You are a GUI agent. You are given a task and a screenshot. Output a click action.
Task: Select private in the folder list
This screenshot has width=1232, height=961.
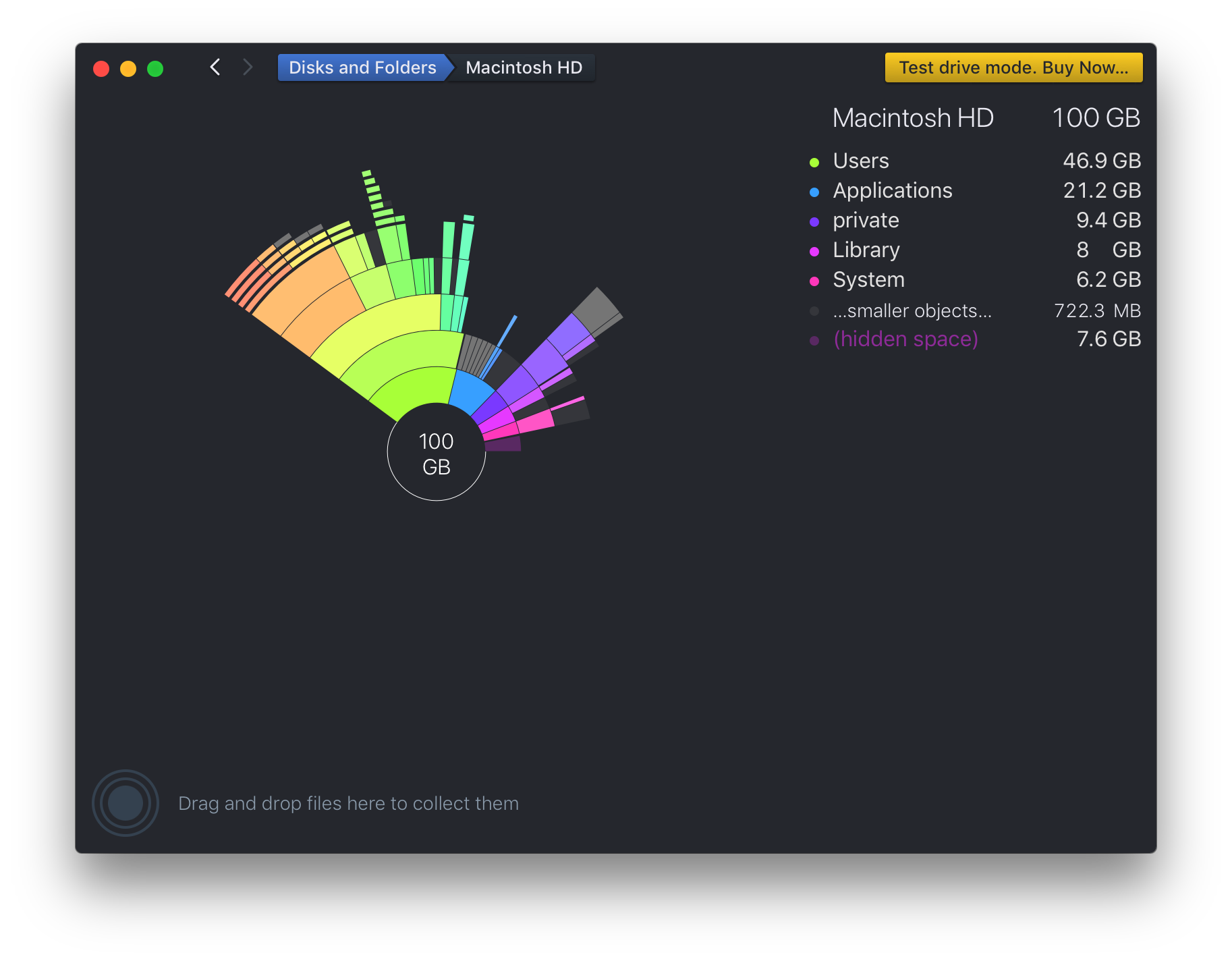click(x=975, y=220)
